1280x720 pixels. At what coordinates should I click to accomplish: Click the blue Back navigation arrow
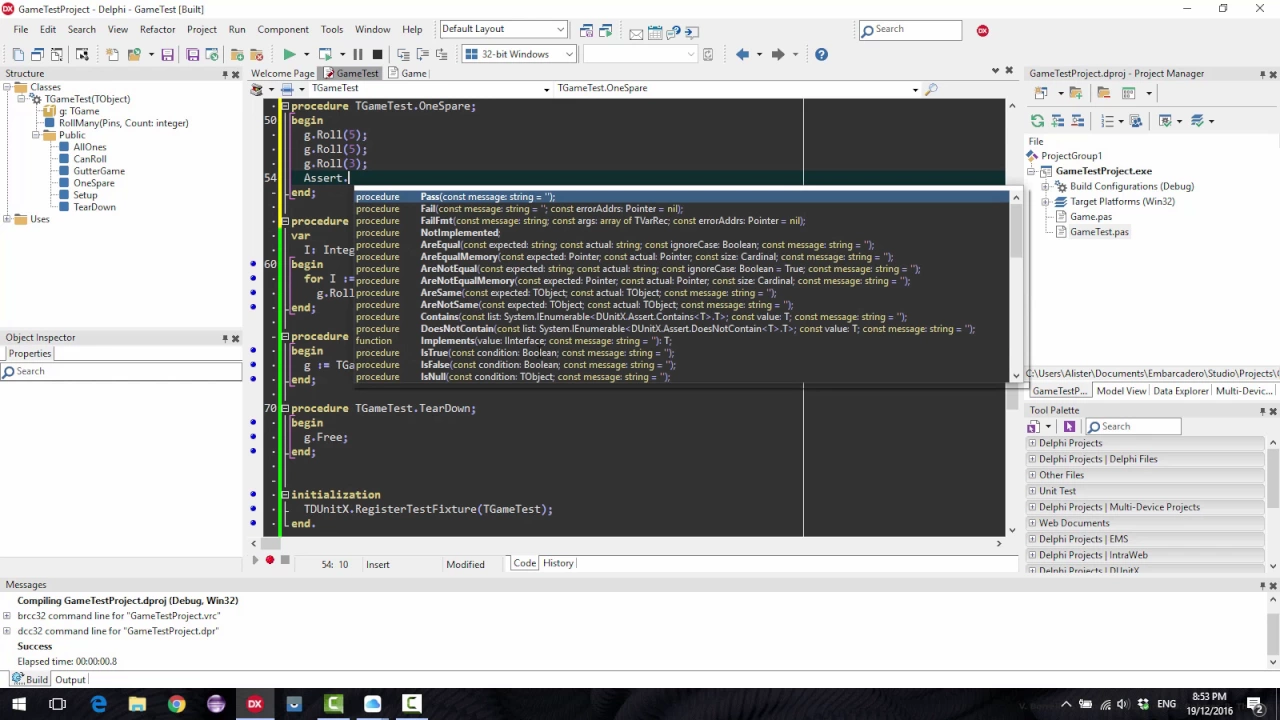pyautogui.click(x=742, y=54)
